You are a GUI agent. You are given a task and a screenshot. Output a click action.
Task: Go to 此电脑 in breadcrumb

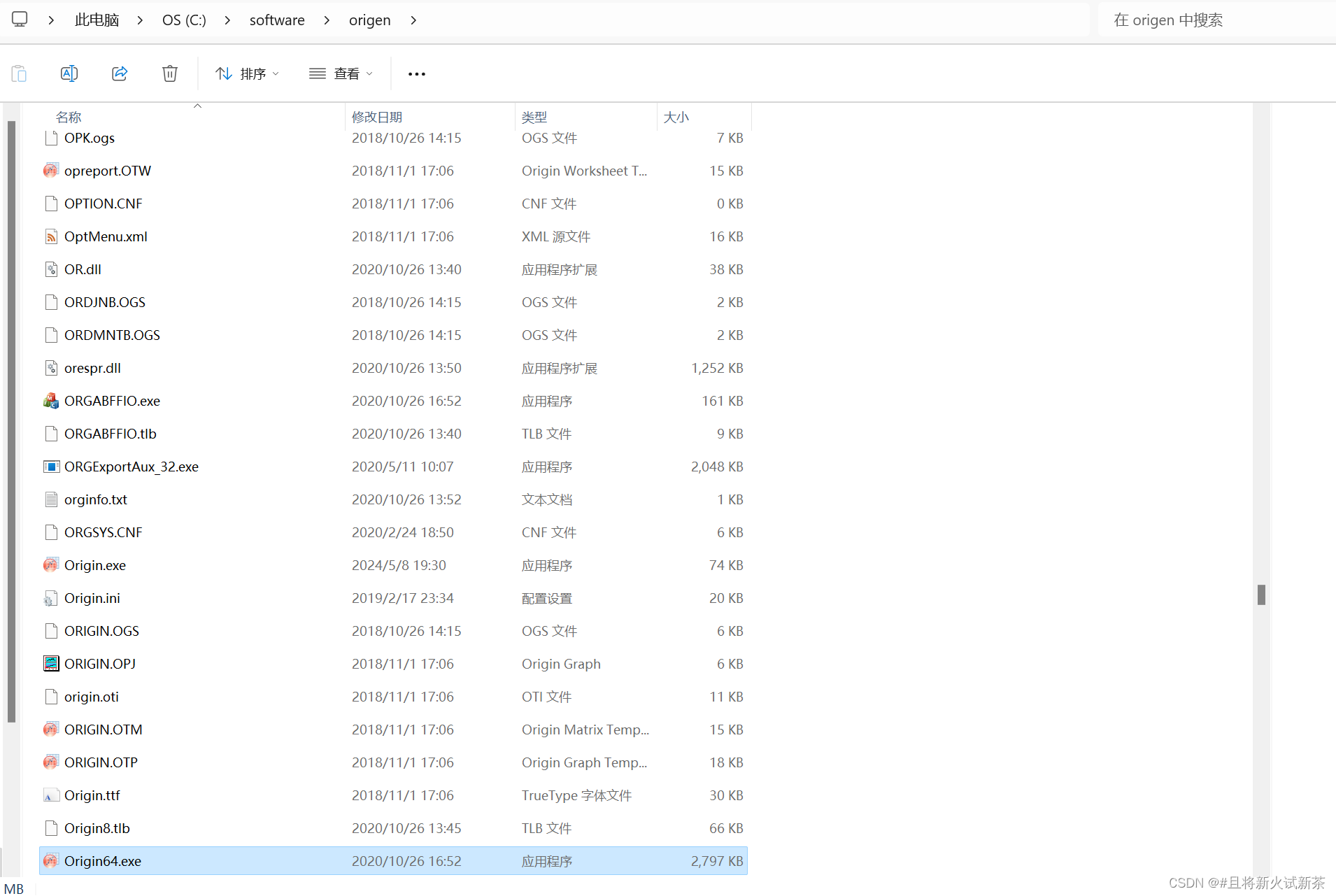click(x=97, y=20)
